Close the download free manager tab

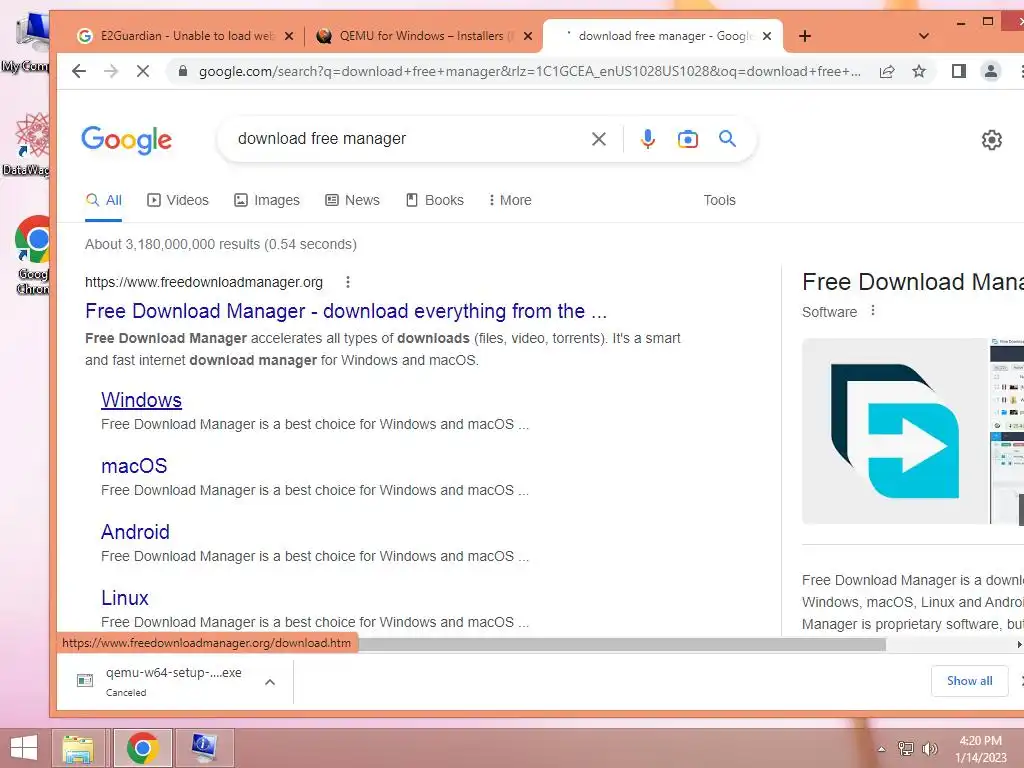pyautogui.click(x=767, y=36)
